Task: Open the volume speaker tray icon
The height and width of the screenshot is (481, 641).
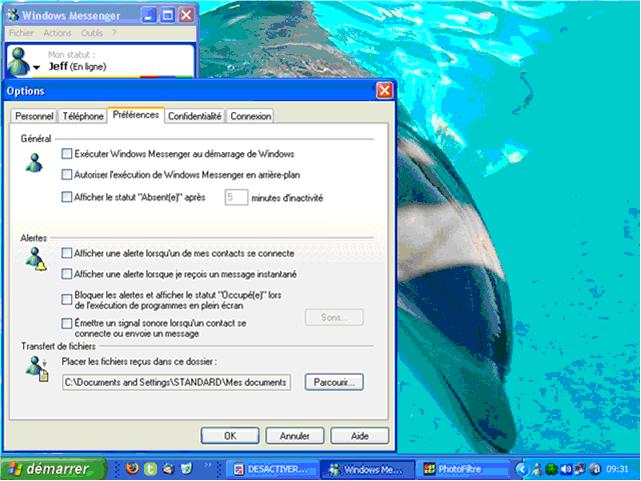Action: click(566, 469)
